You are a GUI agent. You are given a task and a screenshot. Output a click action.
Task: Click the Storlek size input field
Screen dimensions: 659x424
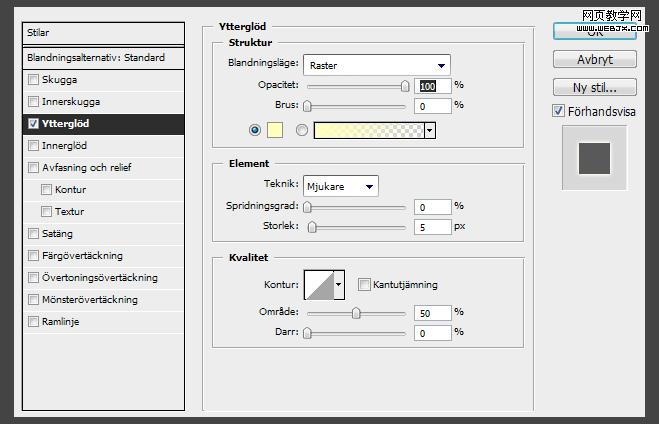432,227
